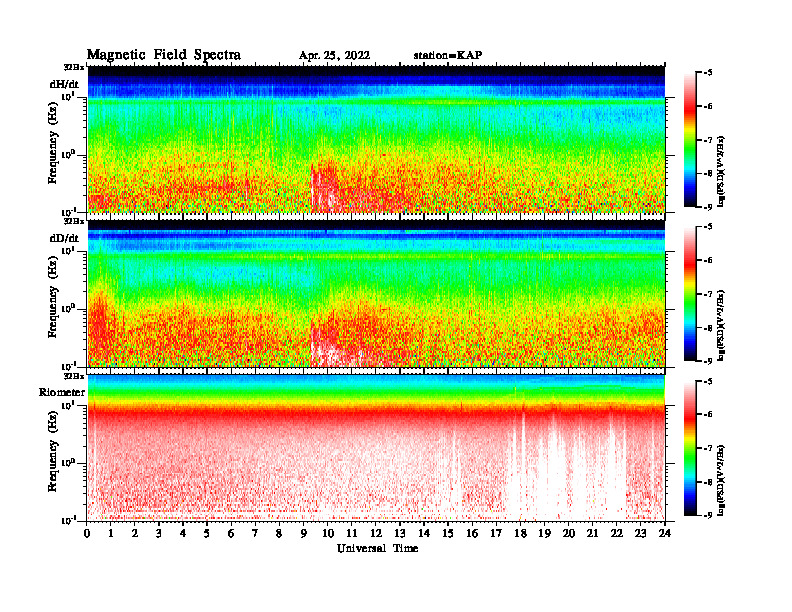
Task: Click hour tick label "12" on time axis
Action: tap(376, 533)
